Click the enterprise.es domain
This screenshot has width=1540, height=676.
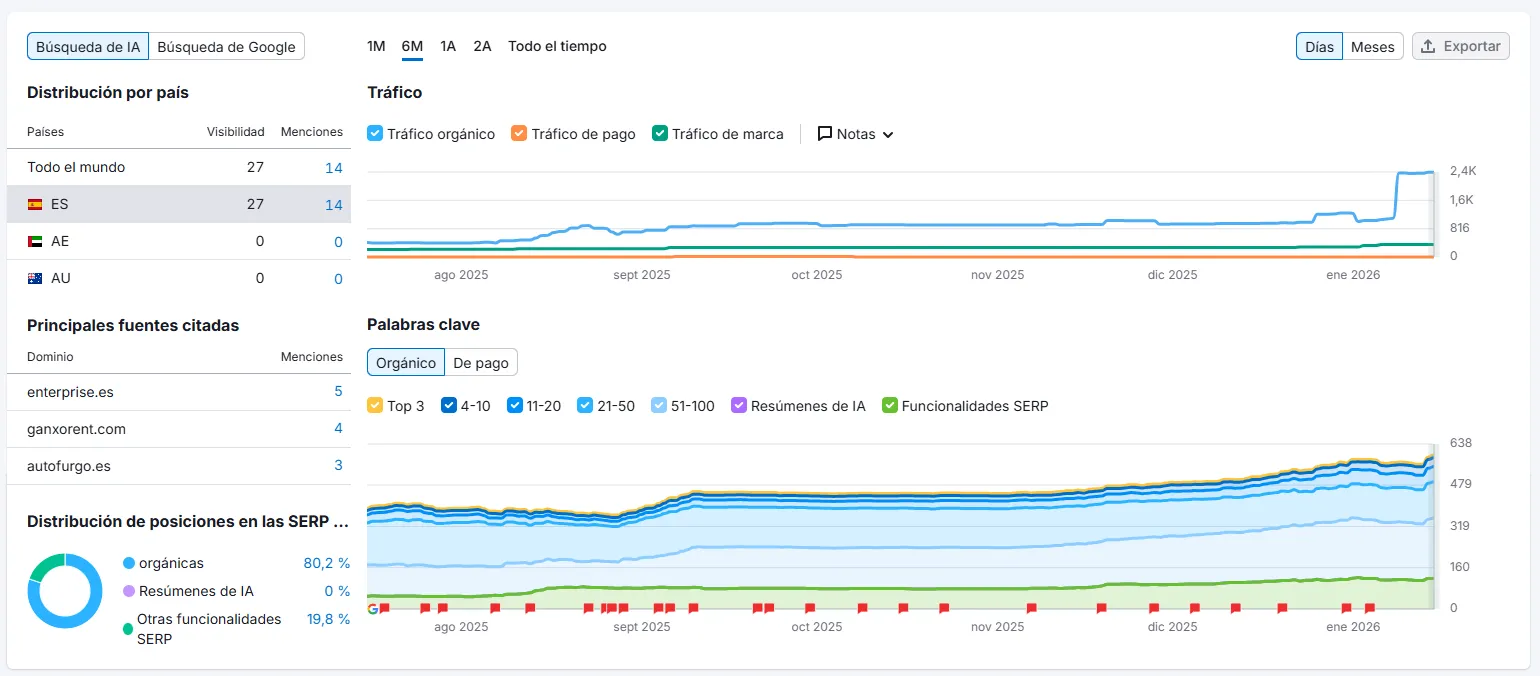(70, 391)
